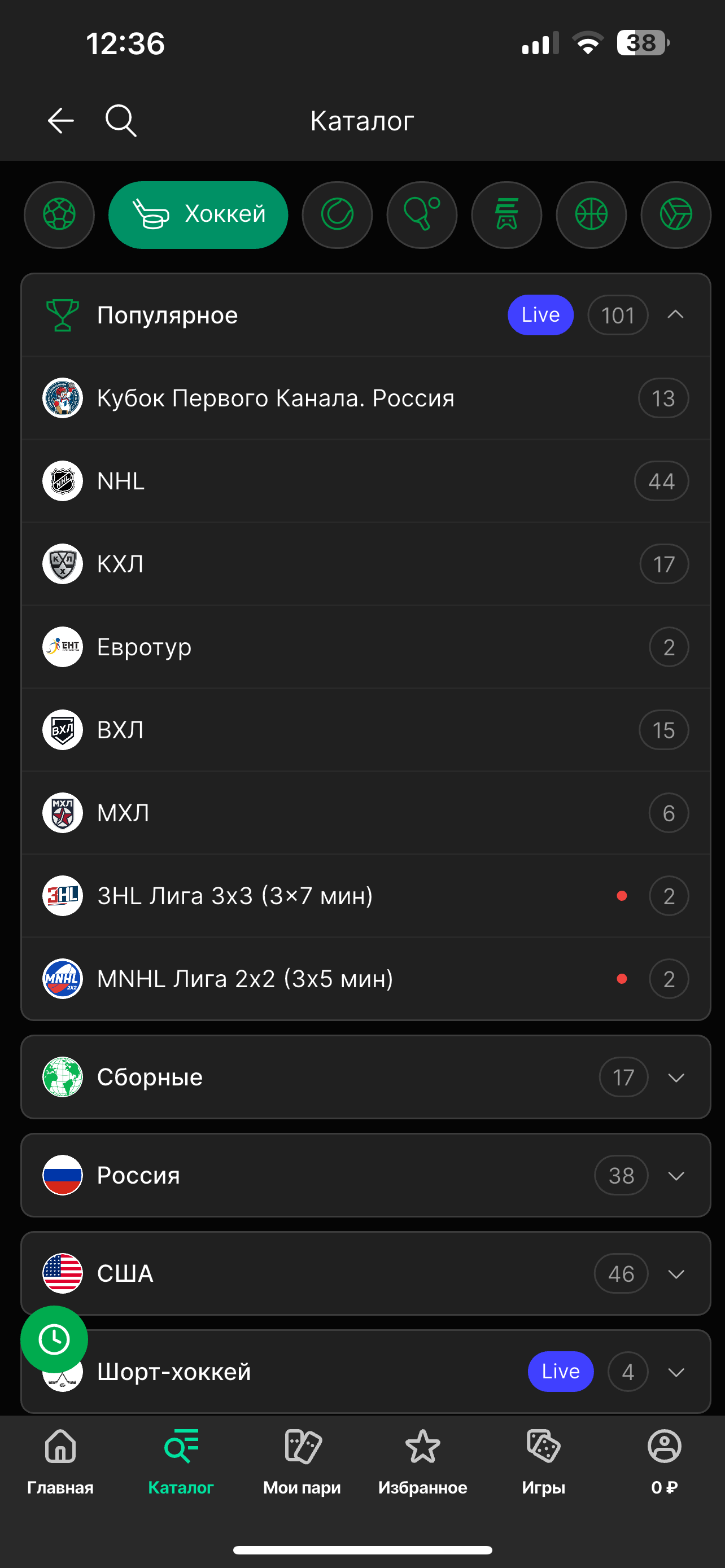Screen dimensions: 725x1568
Task: Toggle the Live badge for Шорт-хоккей
Action: 560,1372
